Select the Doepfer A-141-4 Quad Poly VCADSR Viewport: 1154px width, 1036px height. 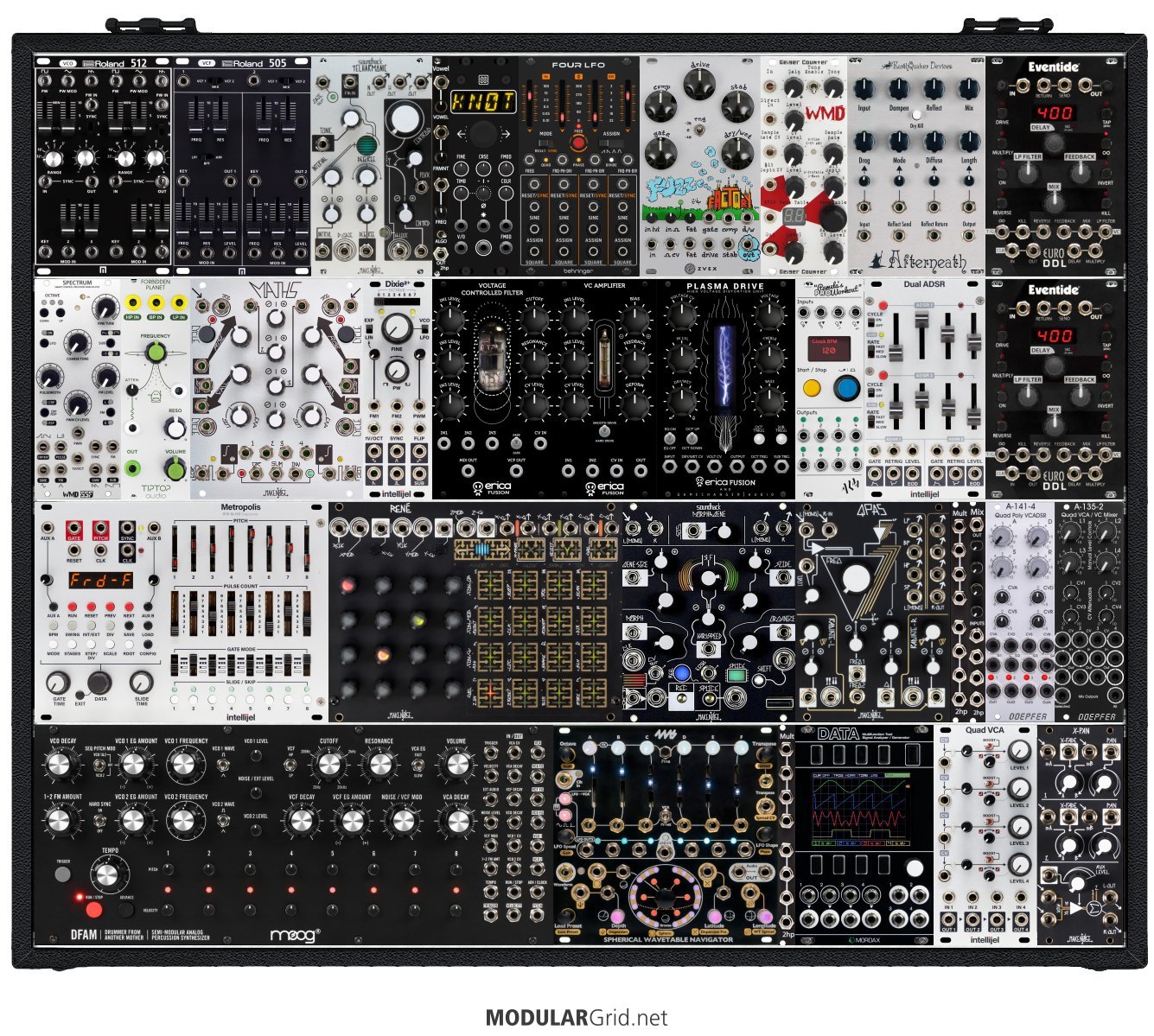point(1020,610)
